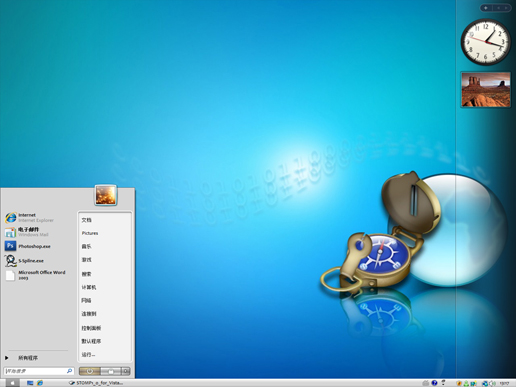The image size is (516, 387).
Task: Click the Show Desktop quick launch icon
Action: tap(30, 383)
